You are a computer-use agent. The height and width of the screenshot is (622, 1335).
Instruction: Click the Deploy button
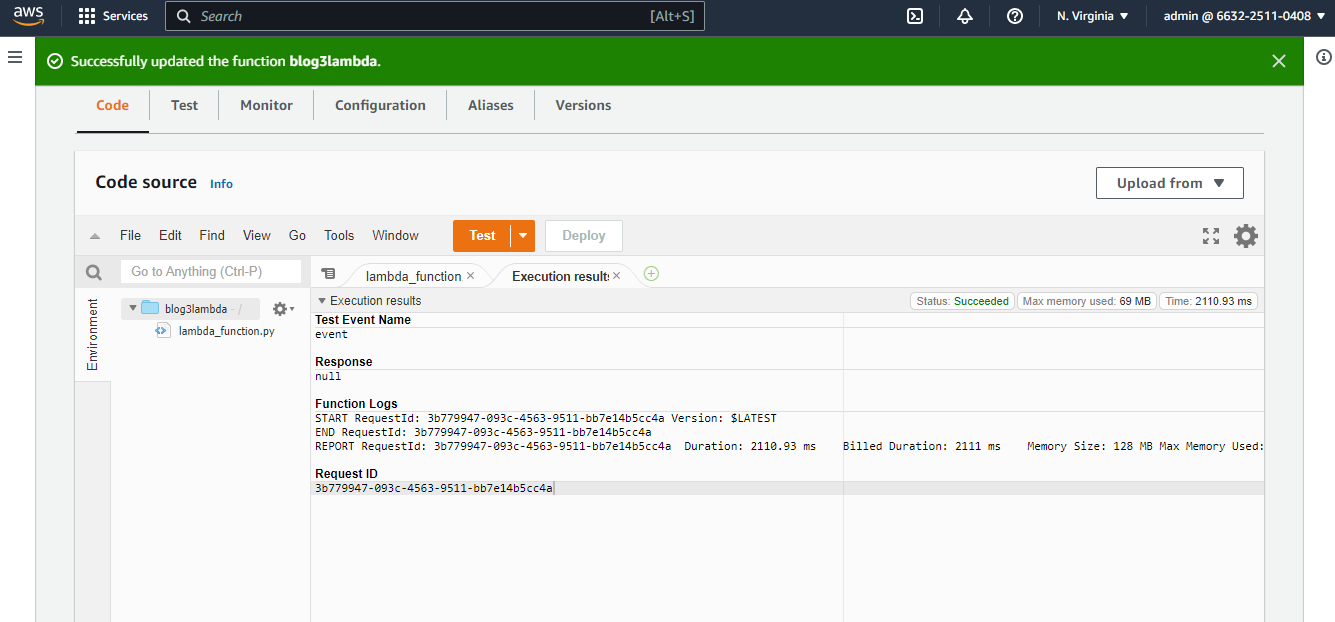click(x=583, y=235)
